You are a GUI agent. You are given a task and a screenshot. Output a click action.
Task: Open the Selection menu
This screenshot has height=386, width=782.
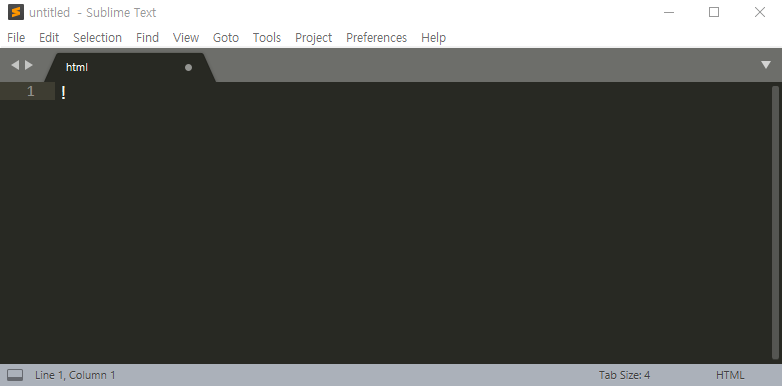[97, 37]
